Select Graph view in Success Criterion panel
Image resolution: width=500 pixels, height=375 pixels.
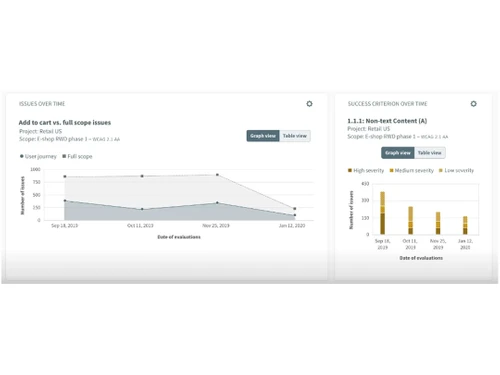tap(398, 153)
